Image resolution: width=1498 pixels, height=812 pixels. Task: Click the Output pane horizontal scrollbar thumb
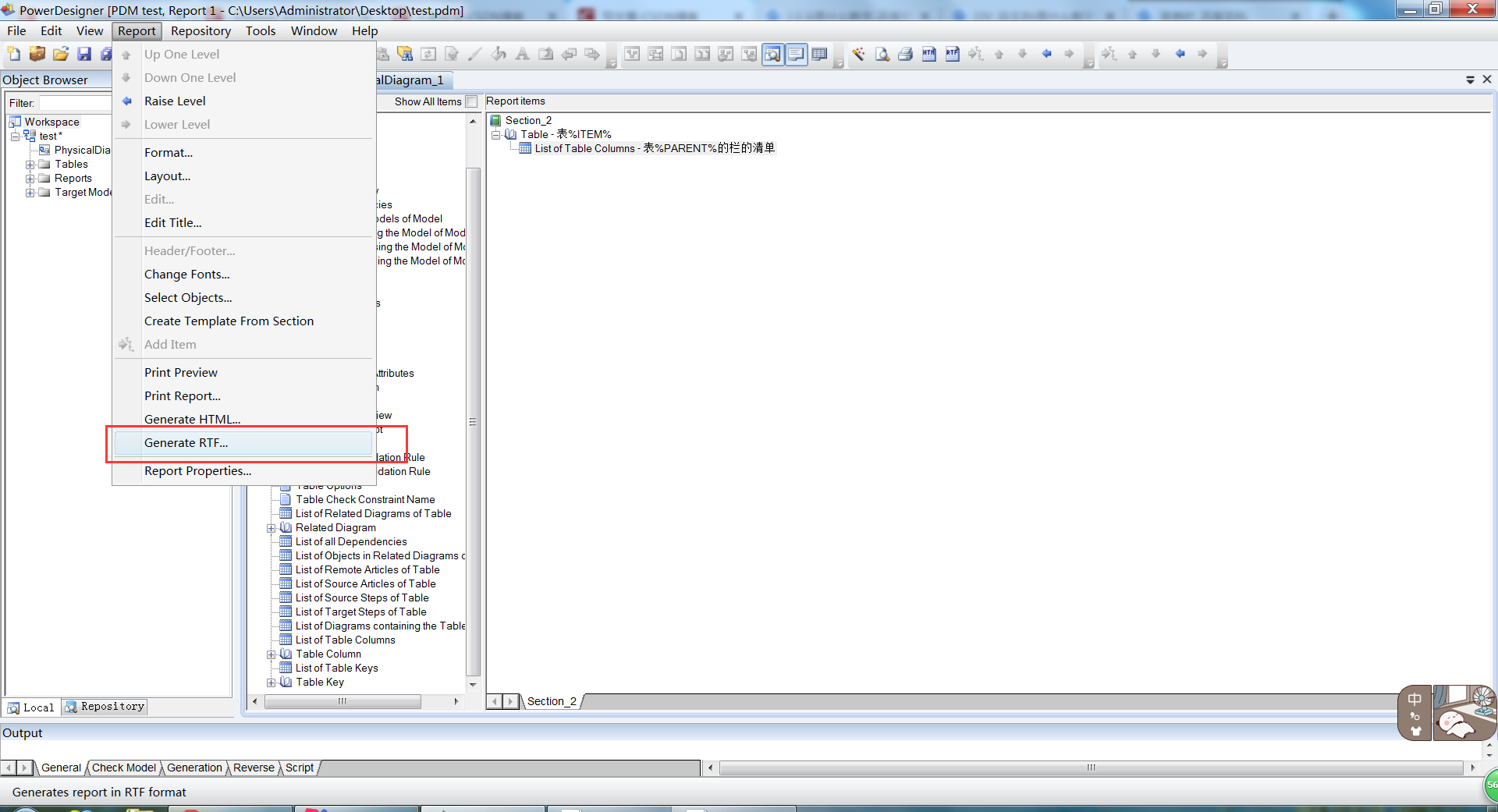[x=1091, y=768]
